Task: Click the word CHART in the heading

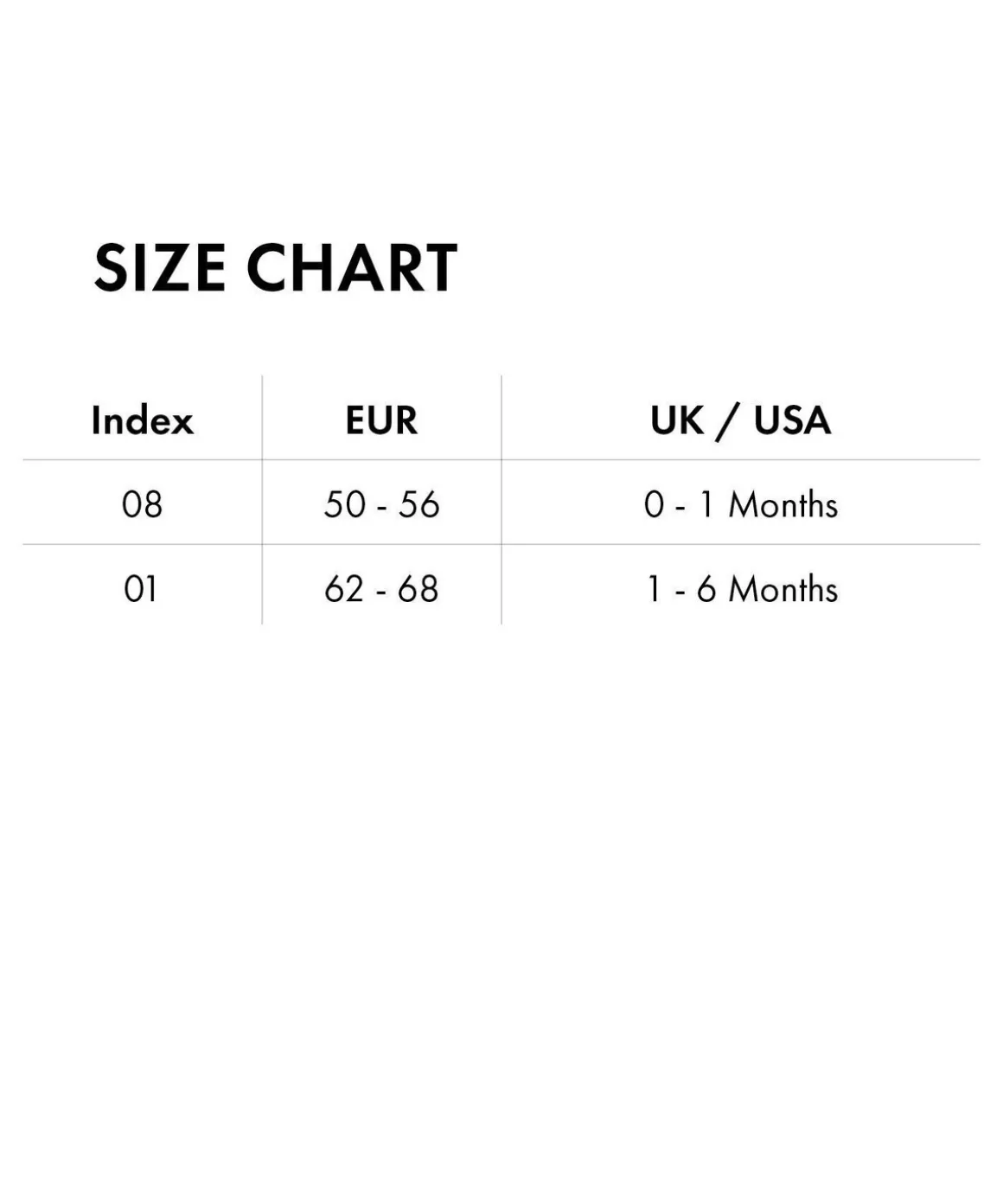Action: pyautogui.click(x=352, y=268)
